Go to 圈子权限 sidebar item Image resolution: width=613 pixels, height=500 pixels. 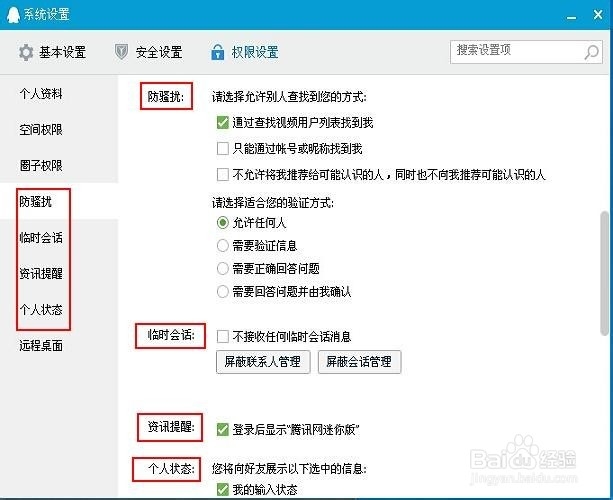tap(41, 166)
